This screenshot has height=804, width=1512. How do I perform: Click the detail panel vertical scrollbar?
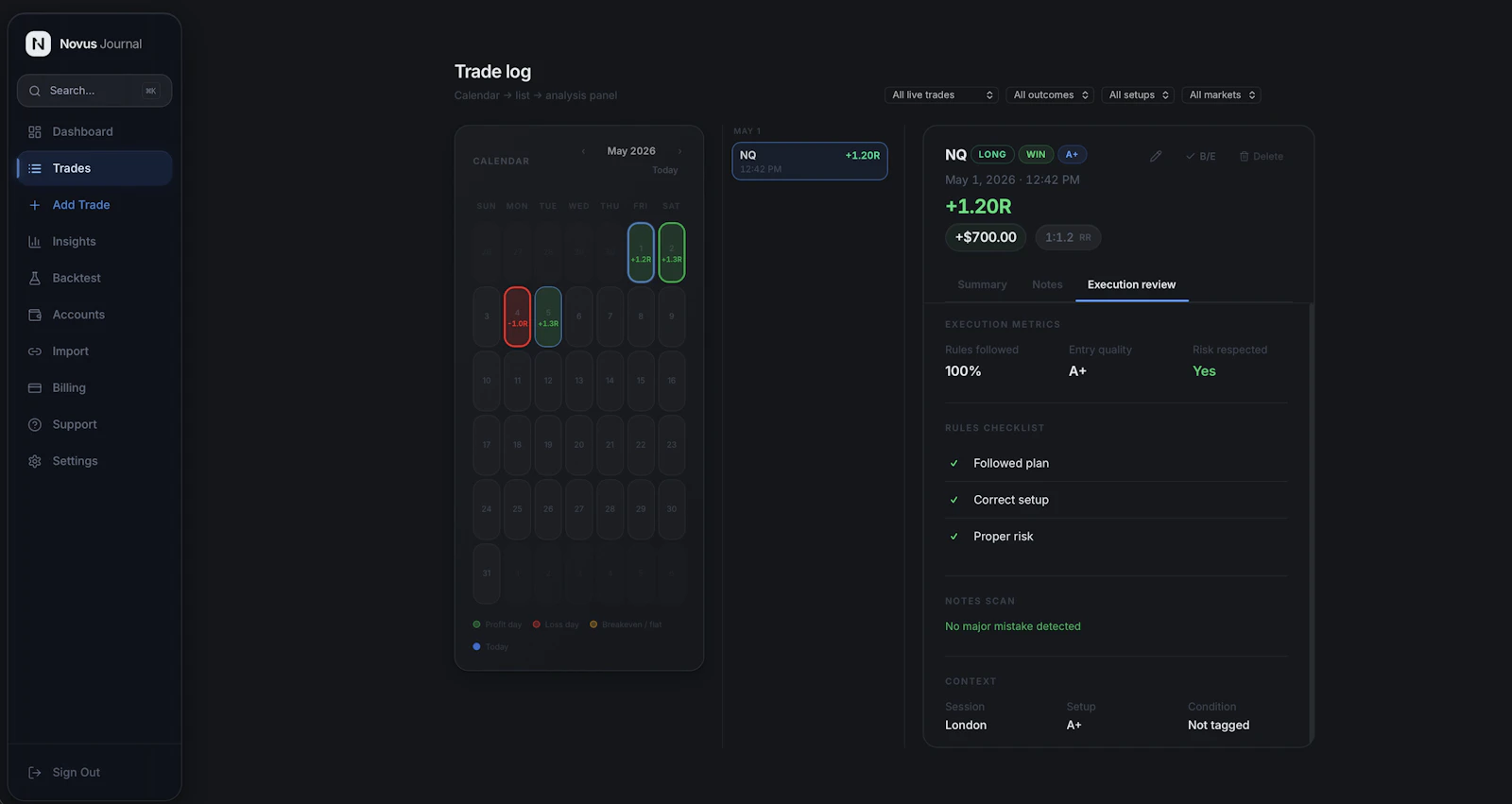pos(1311,524)
